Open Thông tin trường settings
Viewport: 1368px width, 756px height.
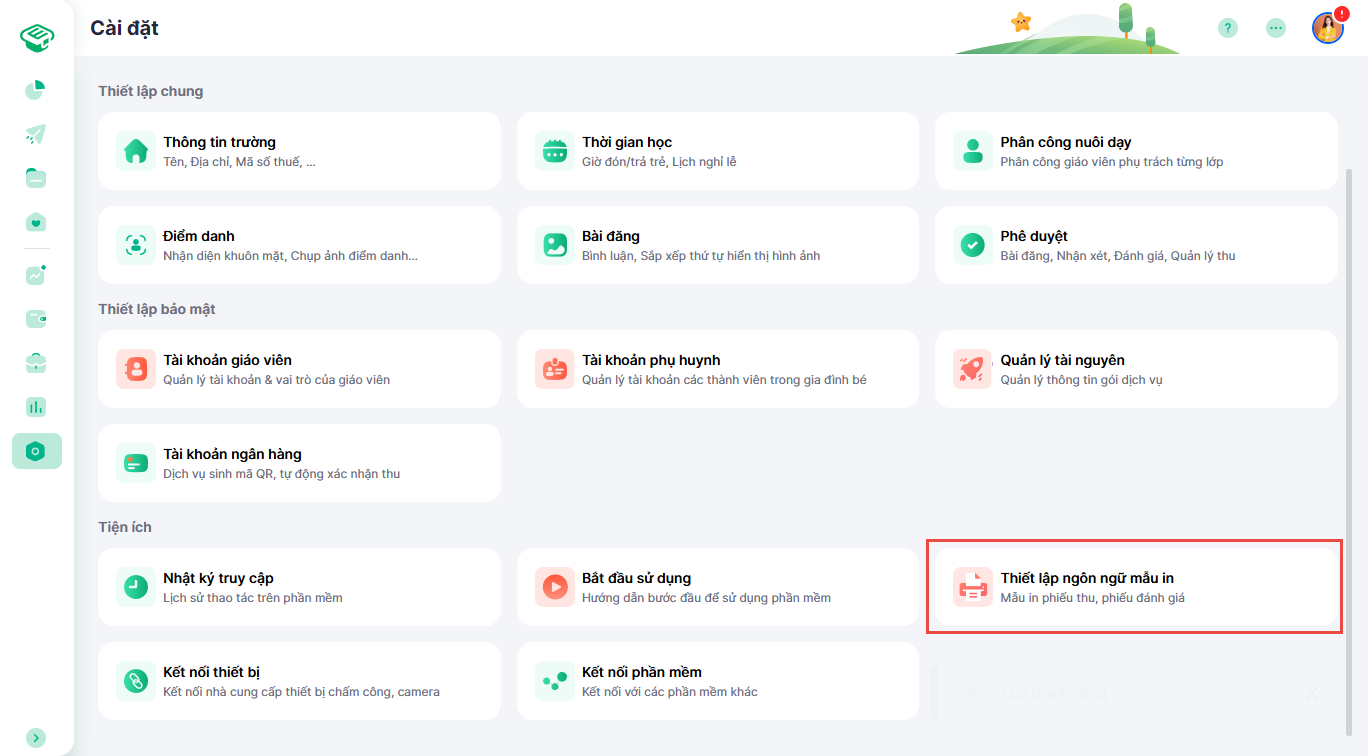(299, 151)
